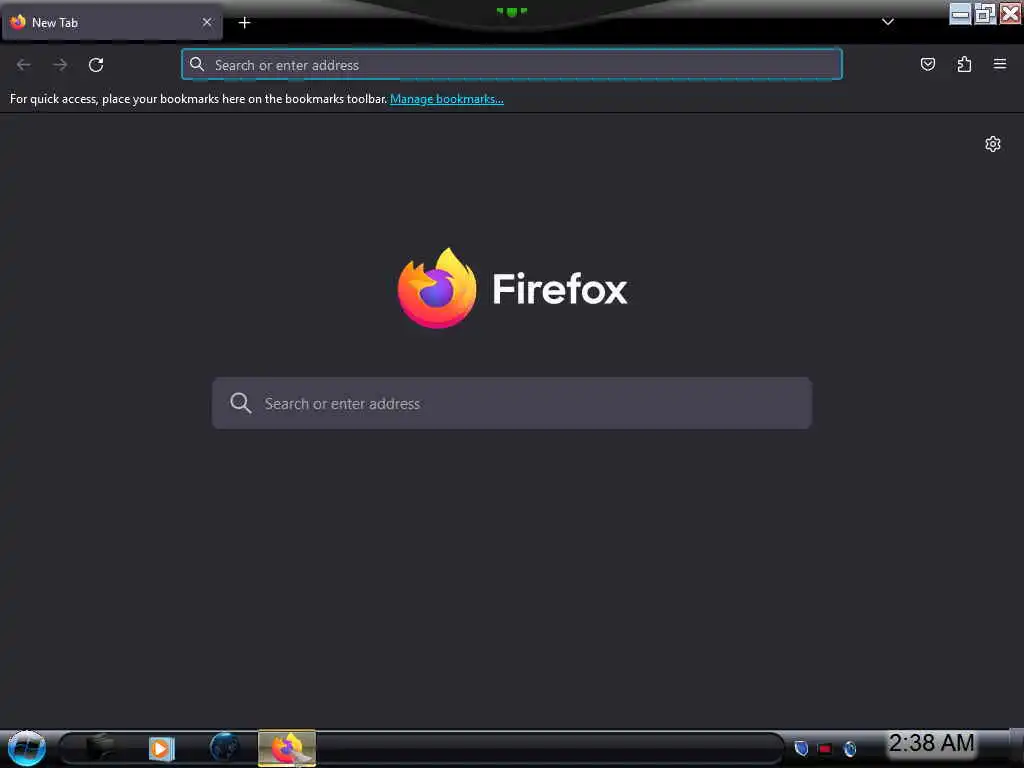
Task: Open the shield tray icon
Action: (x=801, y=748)
